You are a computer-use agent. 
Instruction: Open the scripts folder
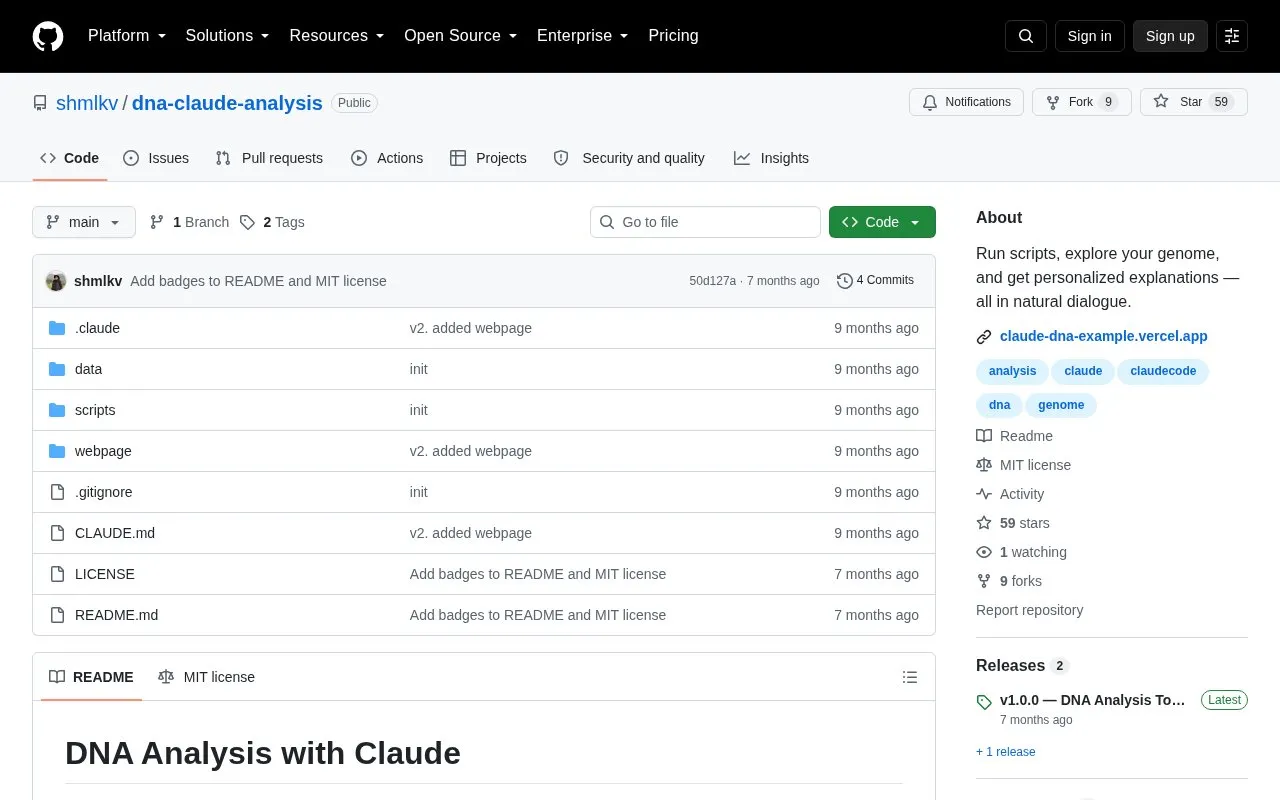(95, 410)
